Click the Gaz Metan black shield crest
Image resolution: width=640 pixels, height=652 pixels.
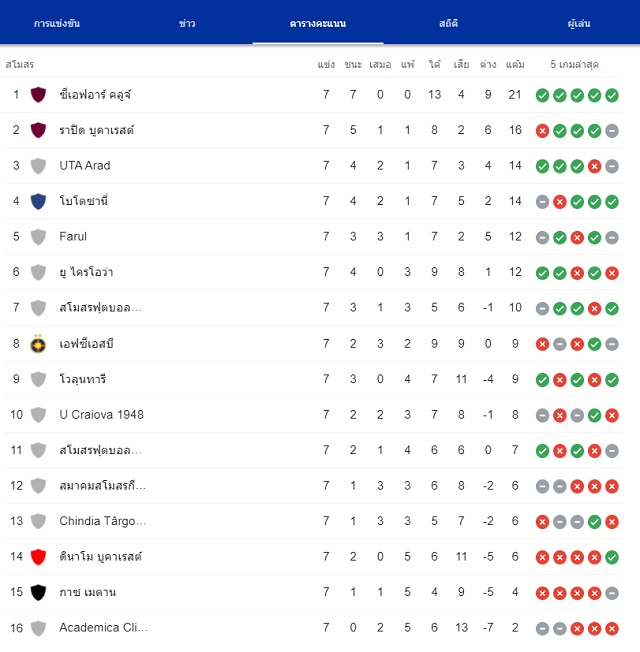pyautogui.click(x=38, y=593)
